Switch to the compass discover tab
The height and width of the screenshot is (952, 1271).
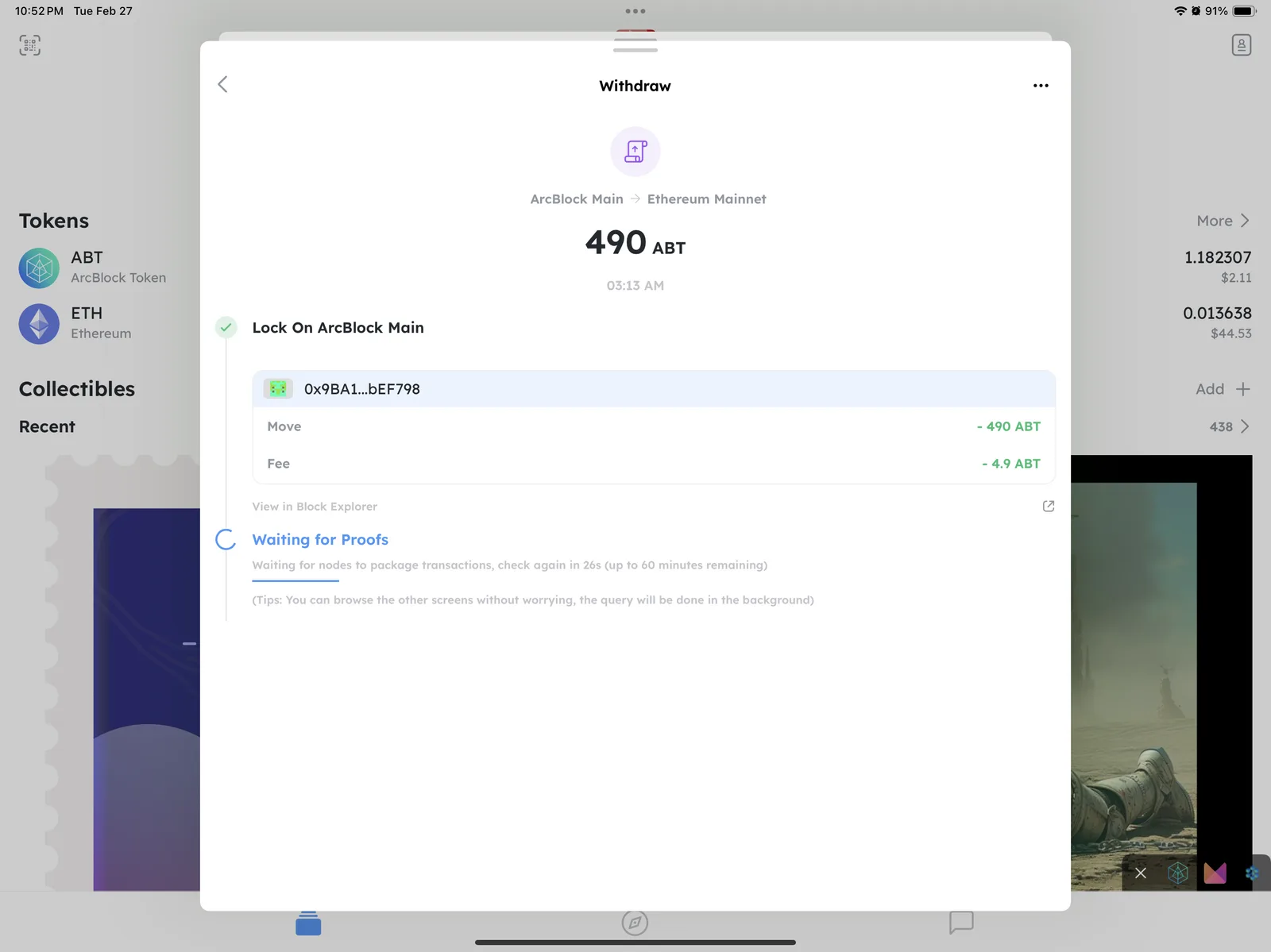635,923
